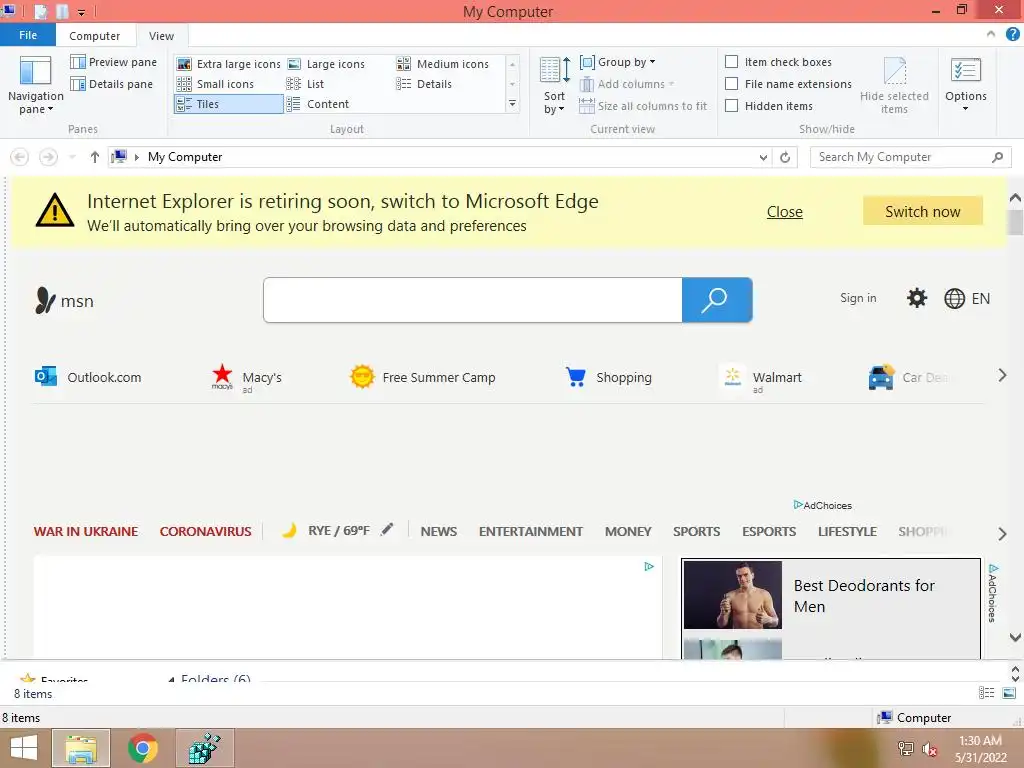The image size is (1024, 768).
Task: Open the Free Summer Camp link
Action: coord(423,377)
